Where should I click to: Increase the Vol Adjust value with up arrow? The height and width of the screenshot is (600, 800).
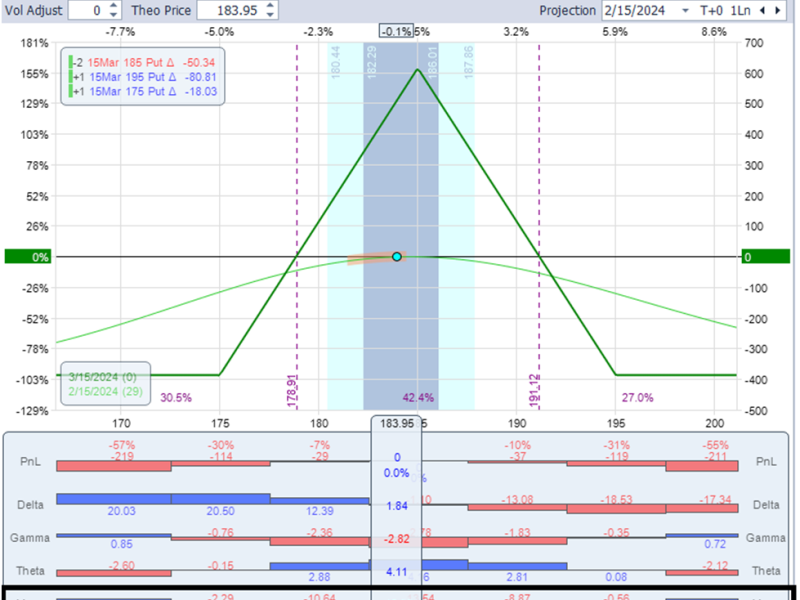pyautogui.click(x=112, y=5)
